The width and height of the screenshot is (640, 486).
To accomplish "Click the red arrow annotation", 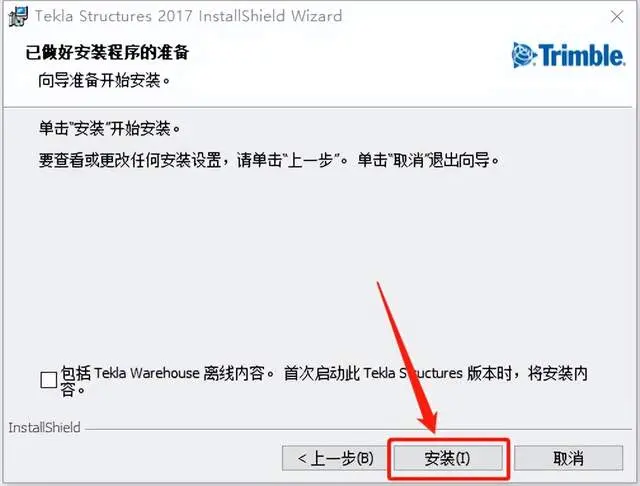I will pyautogui.click(x=407, y=357).
